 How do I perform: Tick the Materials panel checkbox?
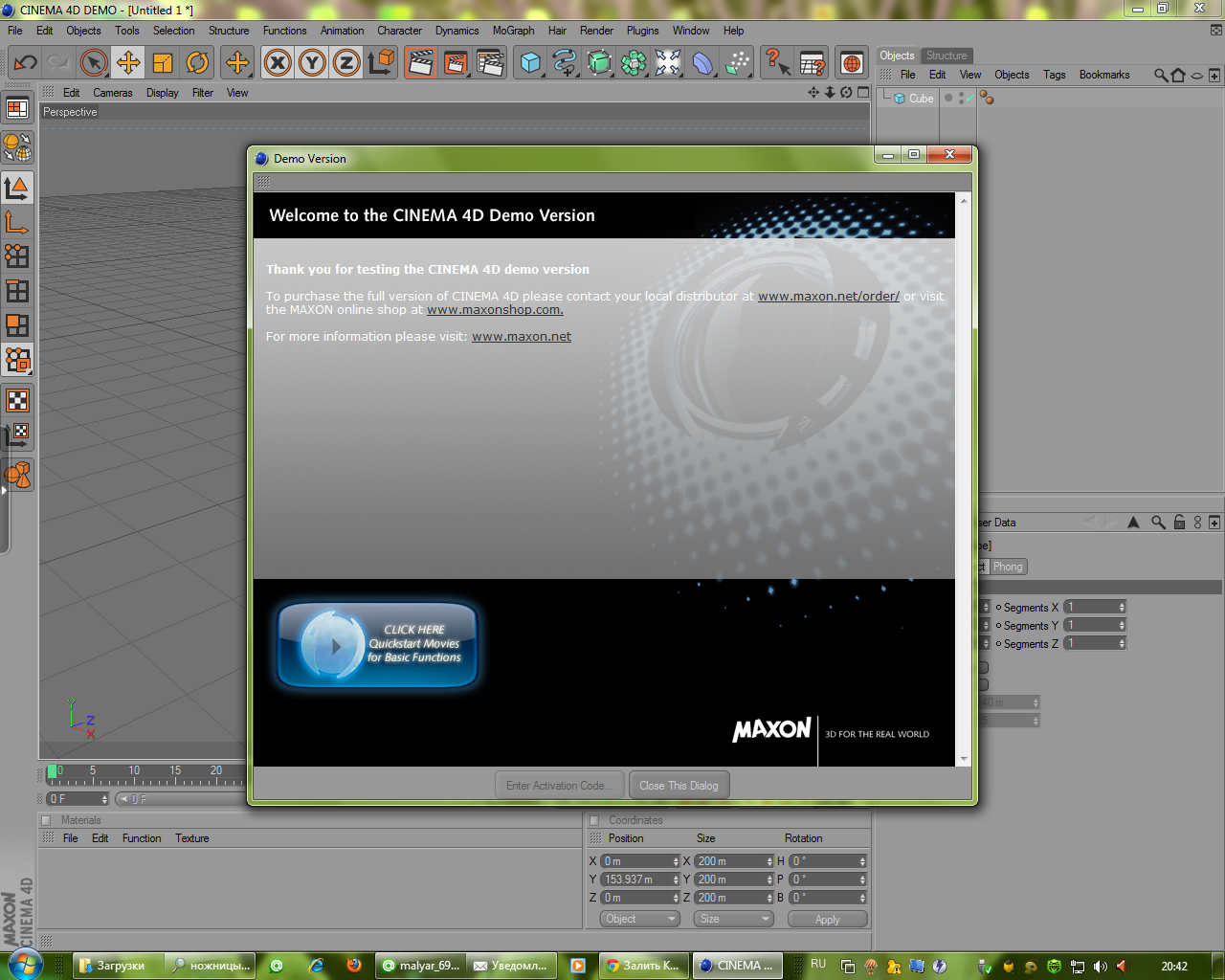click(46, 820)
